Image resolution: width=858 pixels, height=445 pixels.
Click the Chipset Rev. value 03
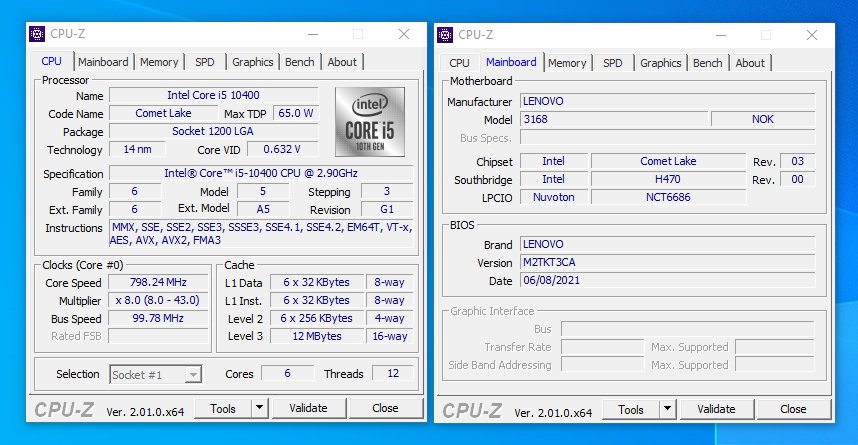click(798, 161)
